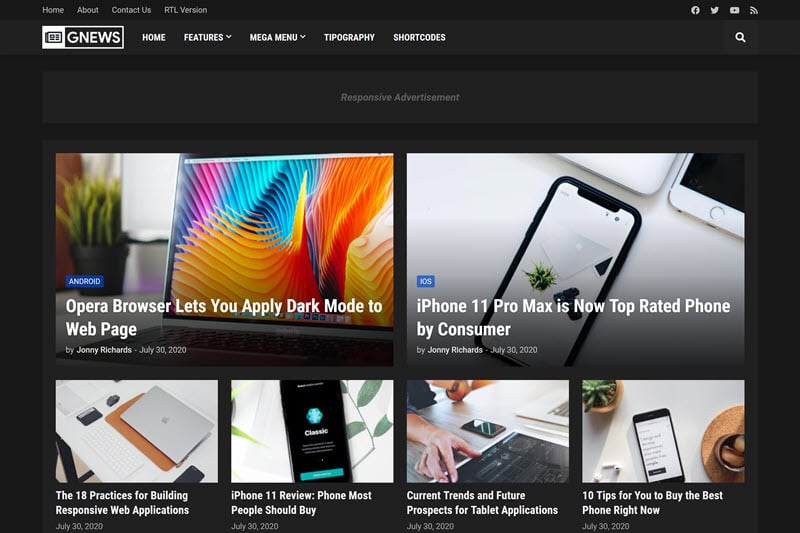Select the IOS category tag
The width and height of the screenshot is (800, 533).
click(x=426, y=281)
